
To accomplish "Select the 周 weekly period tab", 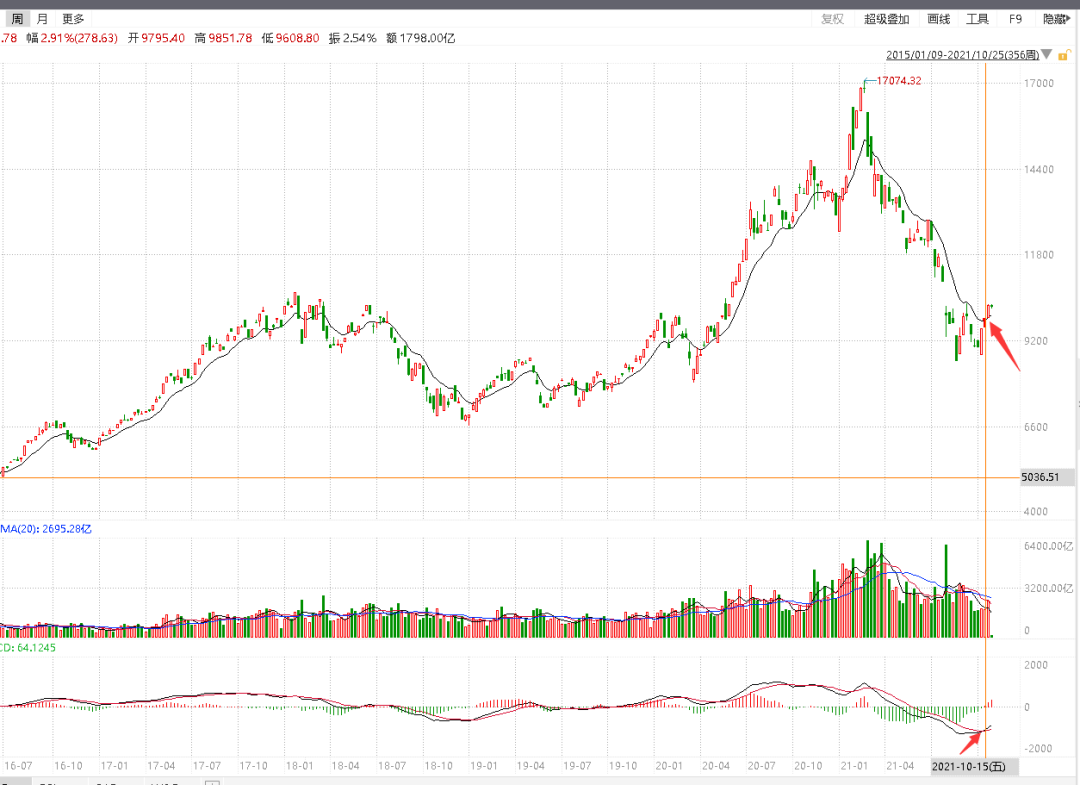I will pos(17,19).
